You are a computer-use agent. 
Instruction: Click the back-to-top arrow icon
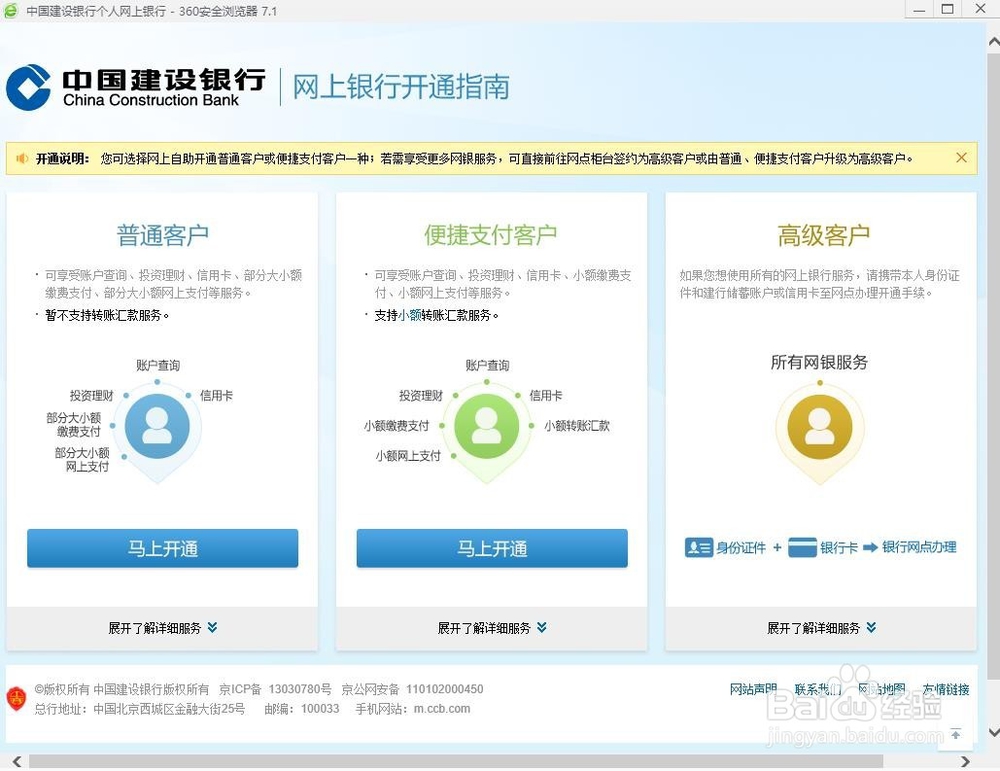pyautogui.click(x=955, y=734)
